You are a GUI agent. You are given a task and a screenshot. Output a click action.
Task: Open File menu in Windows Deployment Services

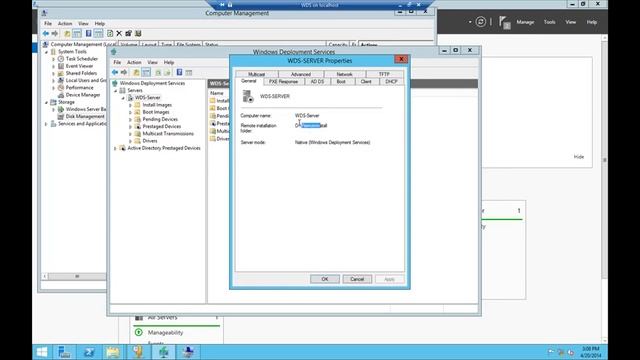(117, 62)
